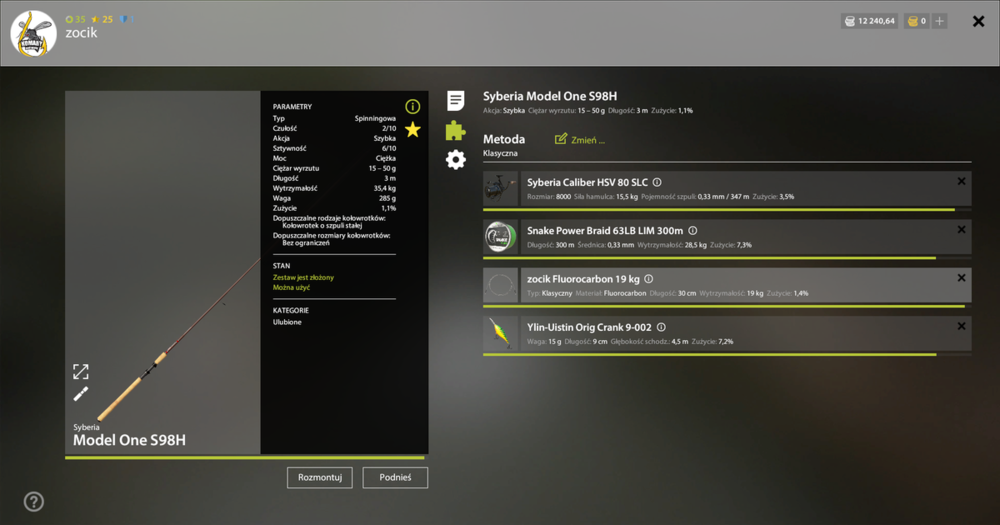The width and height of the screenshot is (1000, 525).
Task: Click the yellow info circle icon in parameters
Action: tap(413, 107)
